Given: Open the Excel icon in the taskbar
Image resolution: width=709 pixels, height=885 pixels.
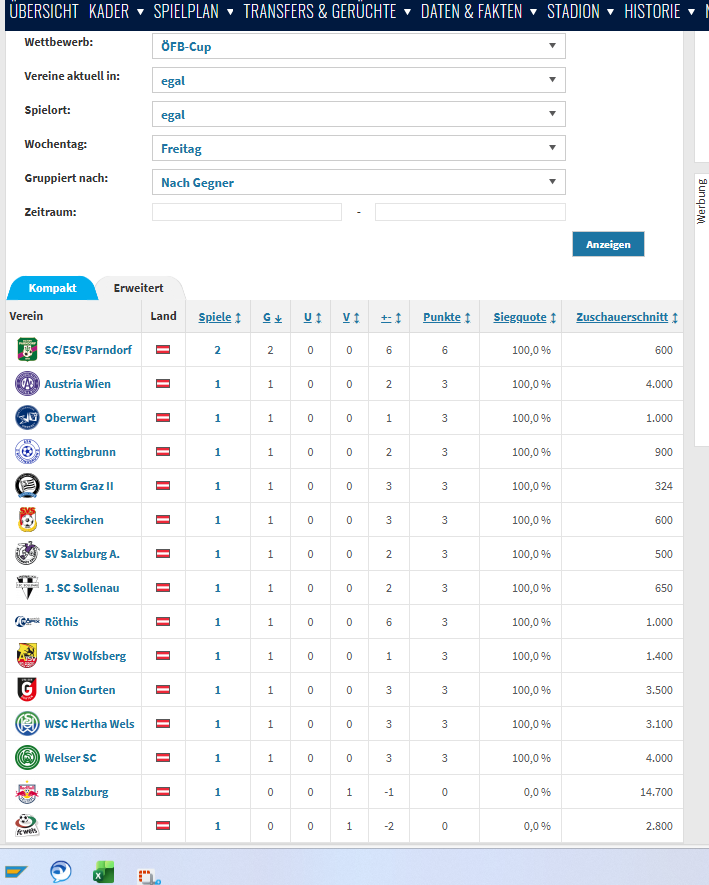Looking at the screenshot, I should [x=103, y=871].
